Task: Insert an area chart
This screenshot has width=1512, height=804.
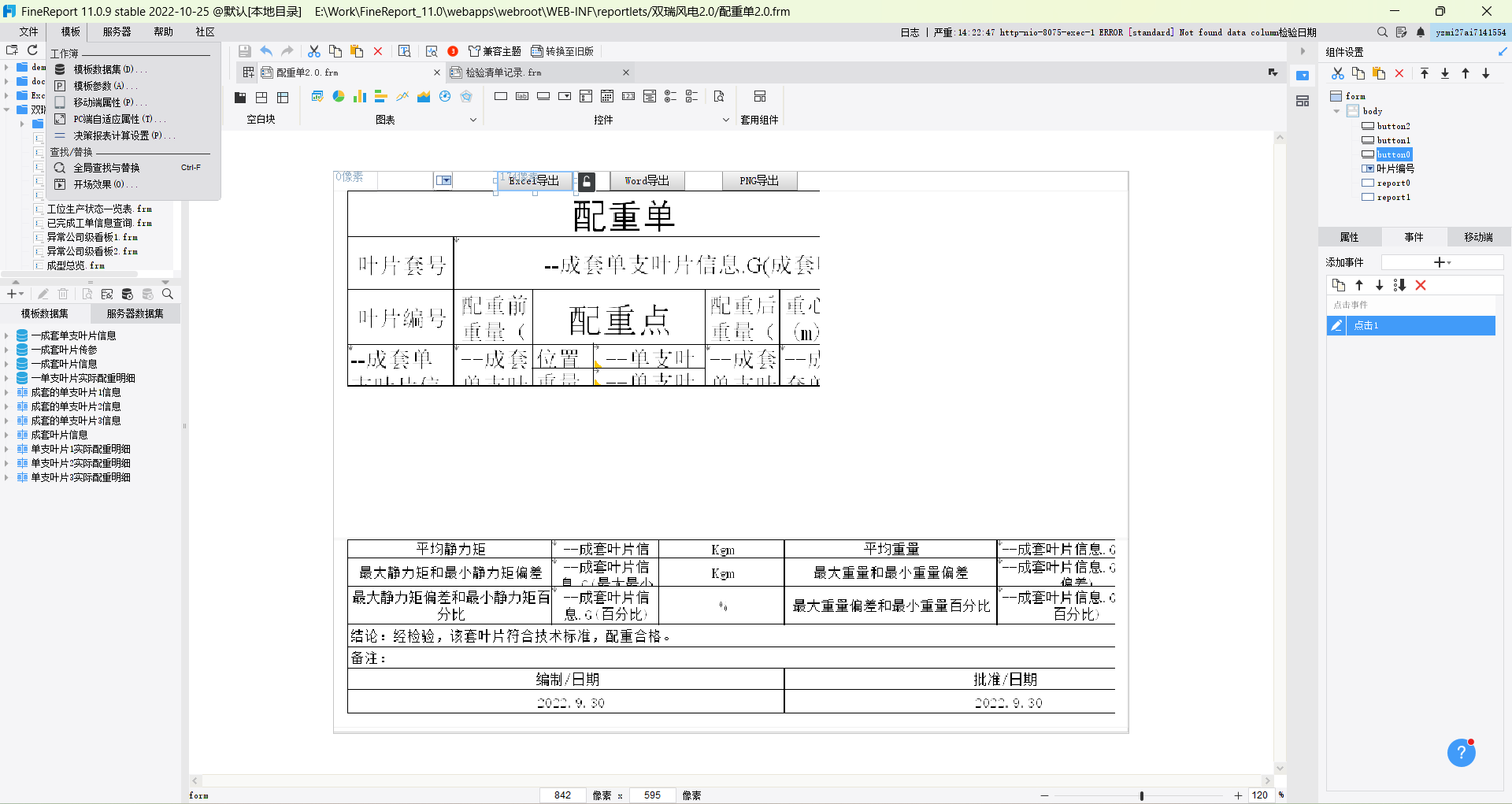Action: click(x=424, y=96)
